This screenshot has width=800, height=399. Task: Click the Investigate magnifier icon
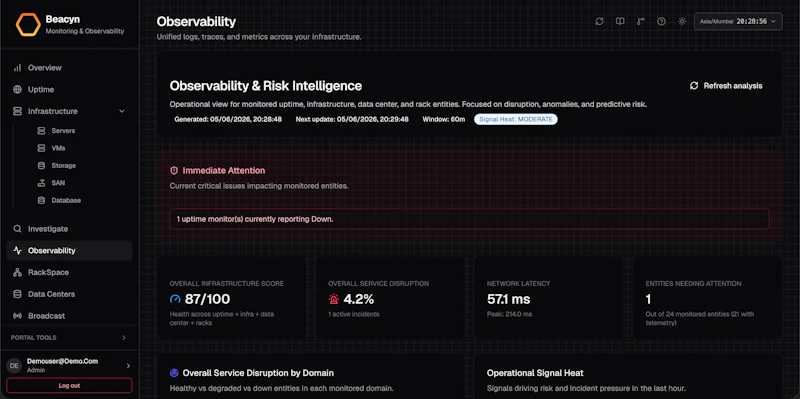click(x=17, y=229)
